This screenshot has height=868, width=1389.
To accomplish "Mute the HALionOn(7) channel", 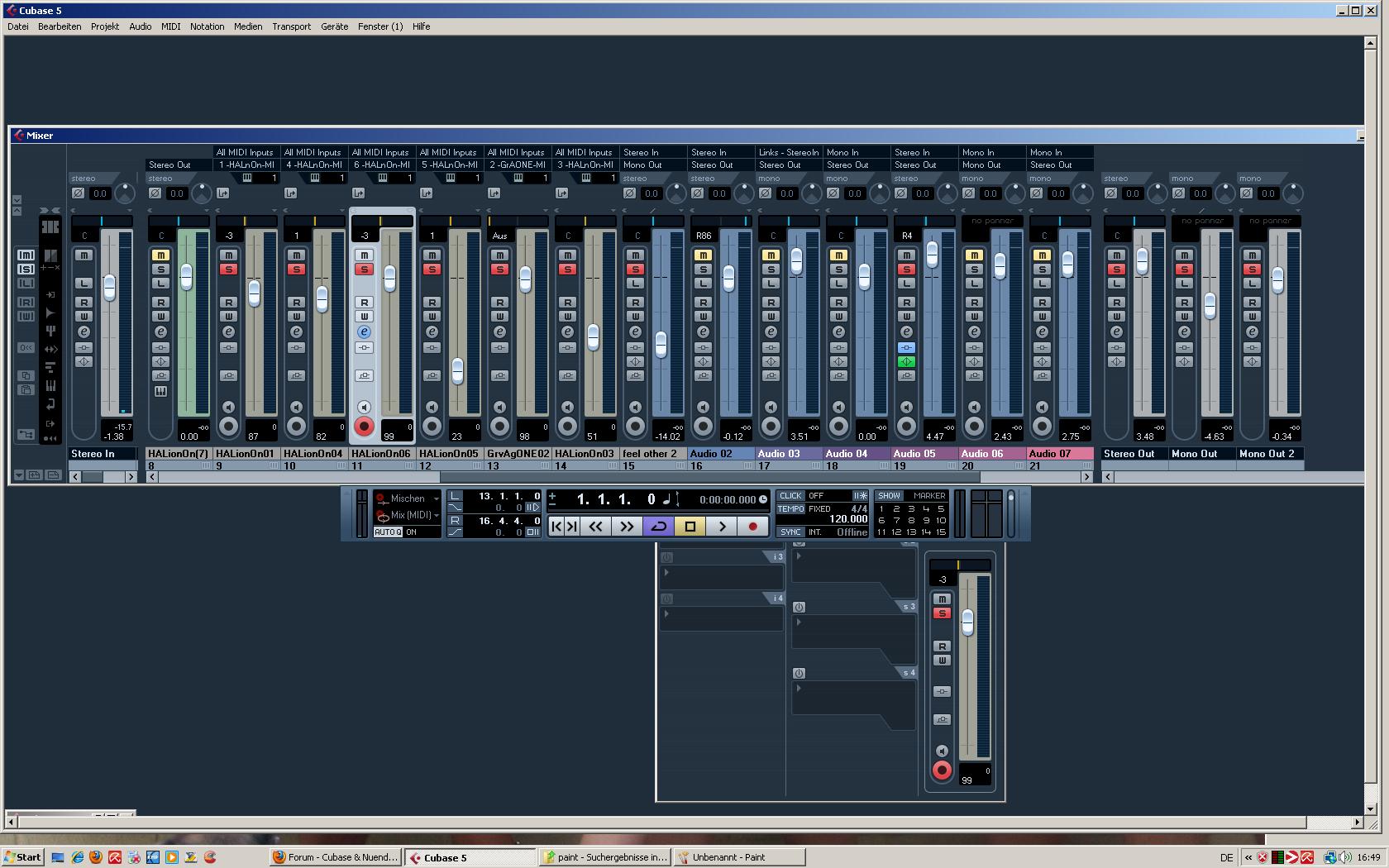I will pos(160,255).
